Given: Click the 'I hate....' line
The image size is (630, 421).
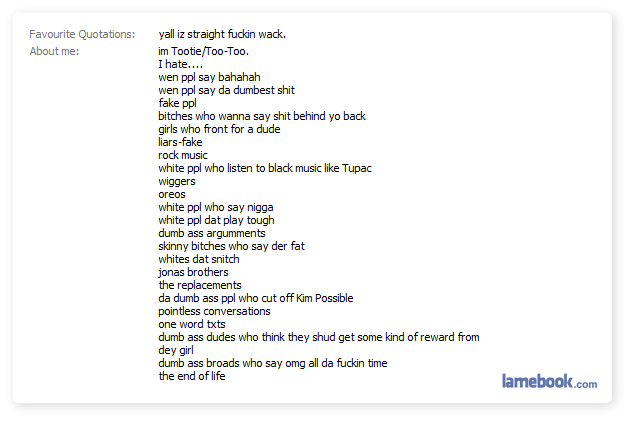Looking at the screenshot, I should [x=180, y=64].
